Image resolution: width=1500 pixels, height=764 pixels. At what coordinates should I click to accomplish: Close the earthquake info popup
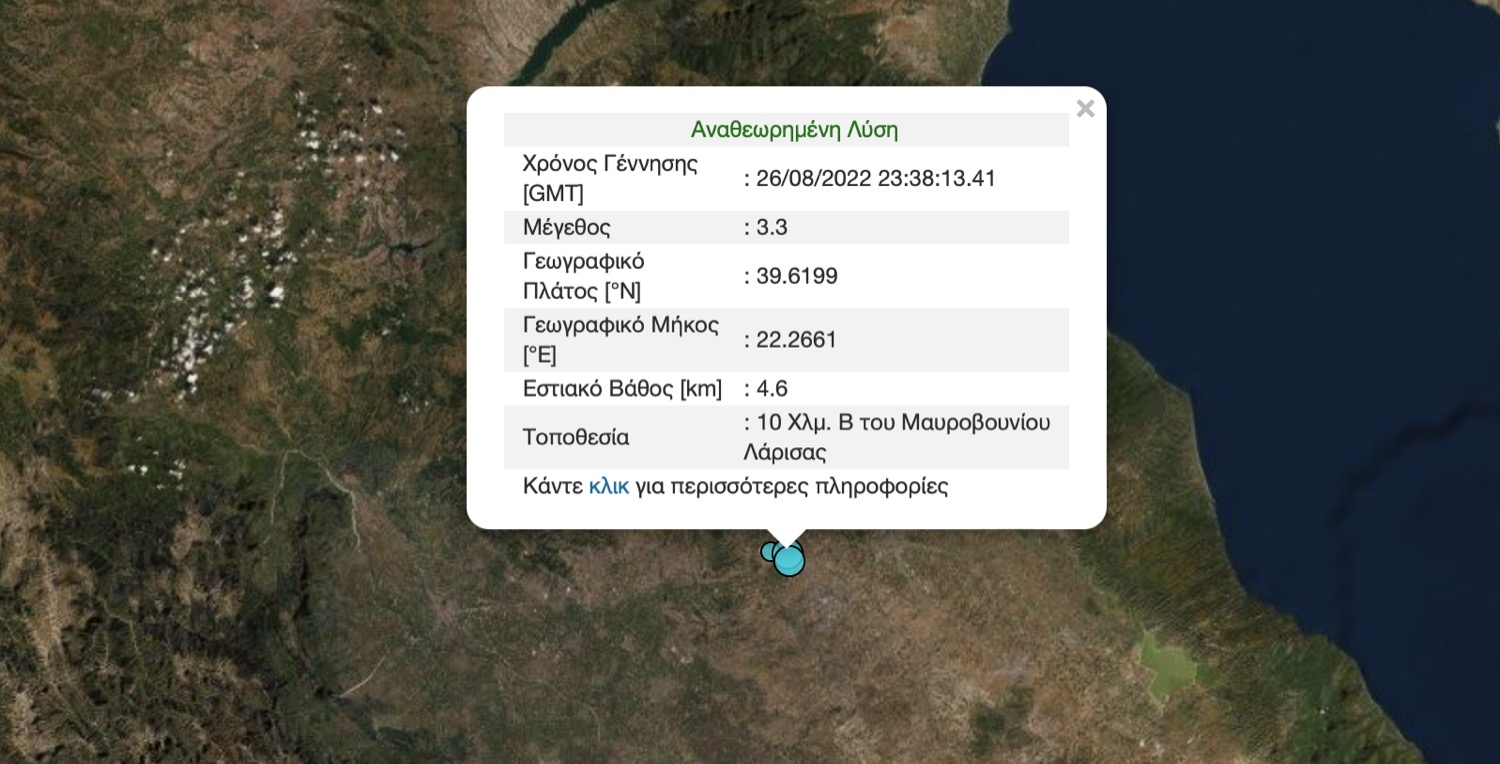pos(1085,109)
